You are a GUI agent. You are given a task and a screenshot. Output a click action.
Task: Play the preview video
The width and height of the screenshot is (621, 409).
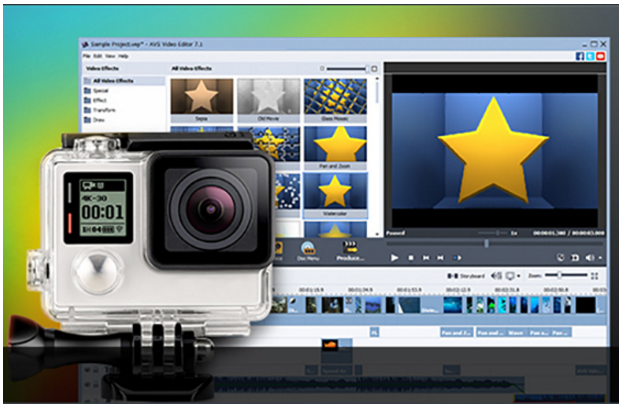[x=394, y=258]
